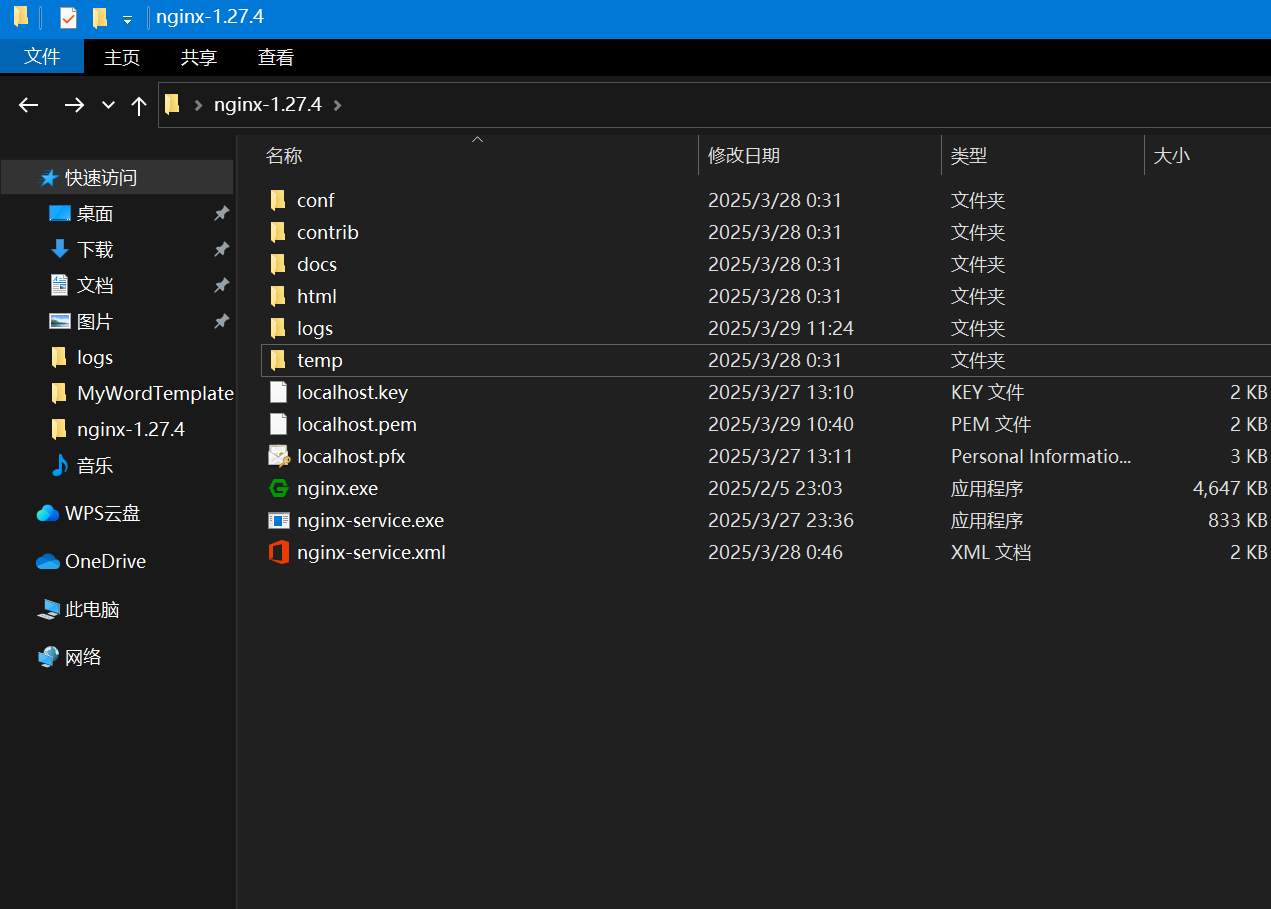The width and height of the screenshot is (1271, 909).
Task: Click the Personal Informatio... type cell
Action: click(1041, 456)
